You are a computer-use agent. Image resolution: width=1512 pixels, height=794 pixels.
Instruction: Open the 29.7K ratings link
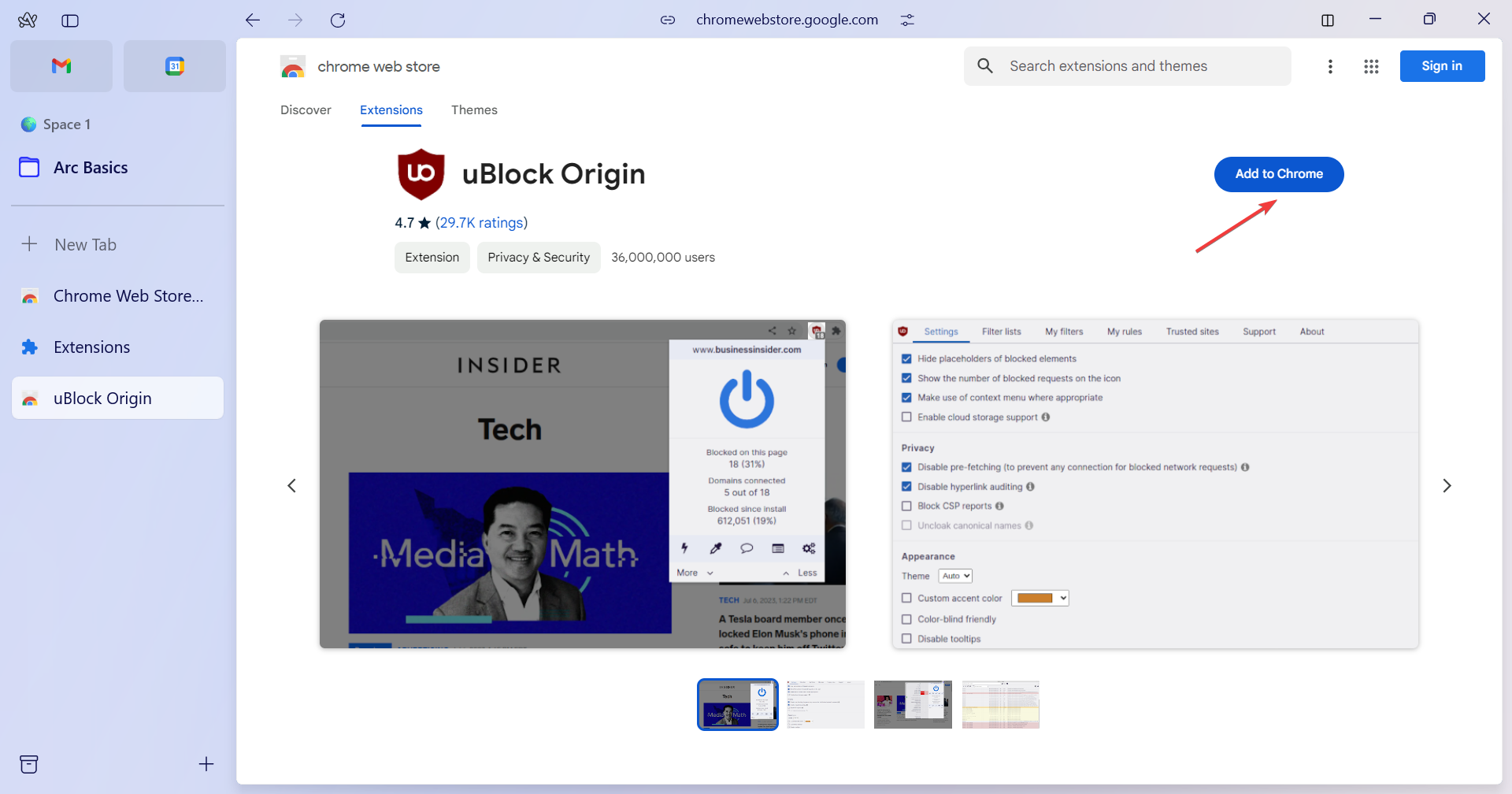(481, 223)
